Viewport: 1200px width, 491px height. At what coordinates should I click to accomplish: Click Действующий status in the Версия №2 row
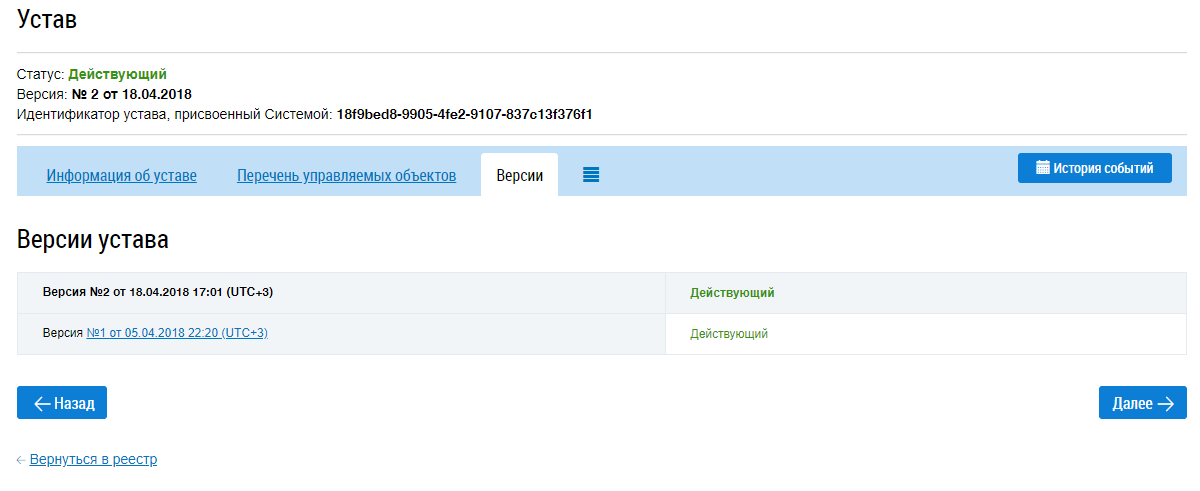pyautogui.click(x=732, y=293)
